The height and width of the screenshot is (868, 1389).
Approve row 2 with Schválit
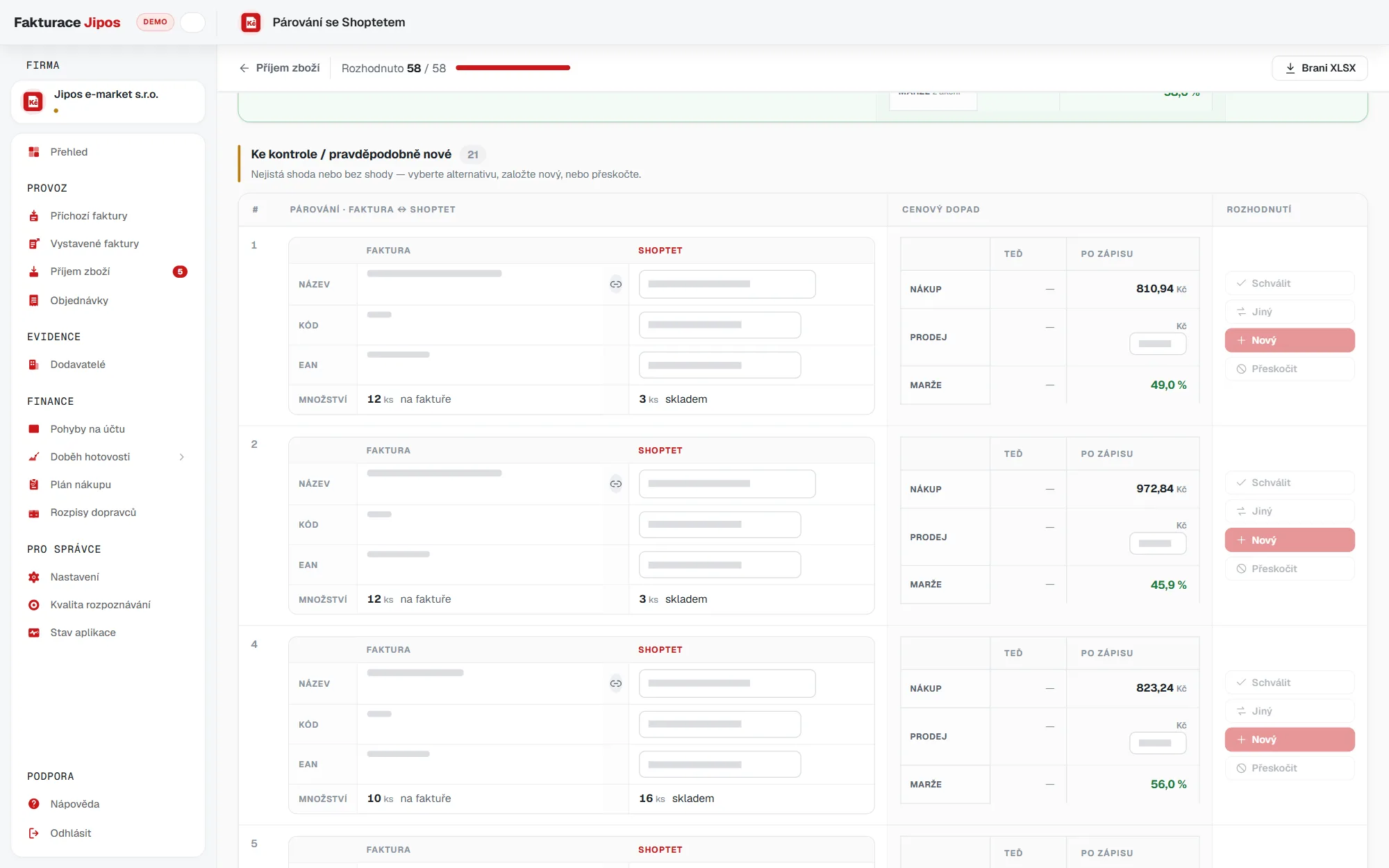coord(1290,483)
